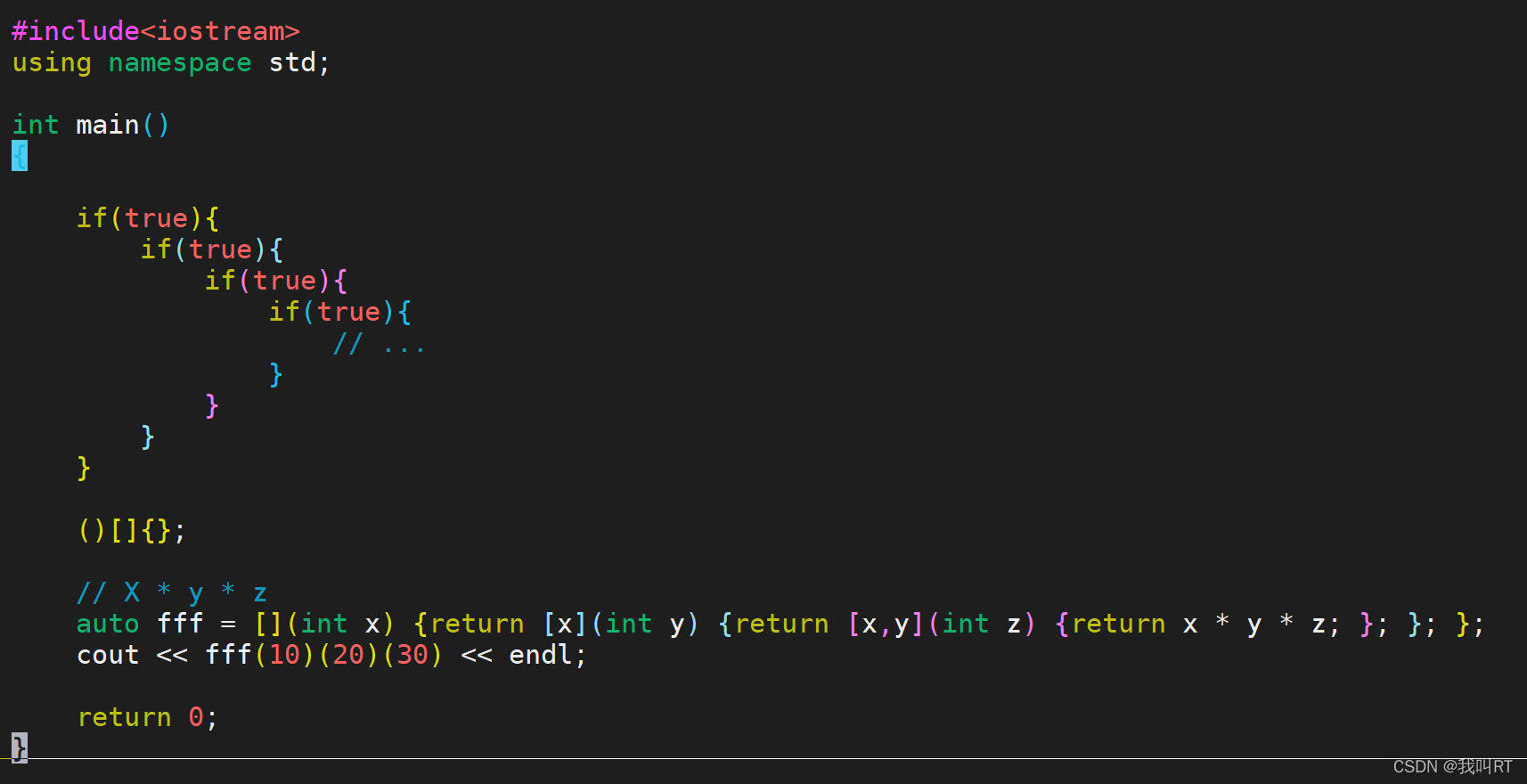
Task: Click the number 20 in fff call
Action: [x=348, y=655]
